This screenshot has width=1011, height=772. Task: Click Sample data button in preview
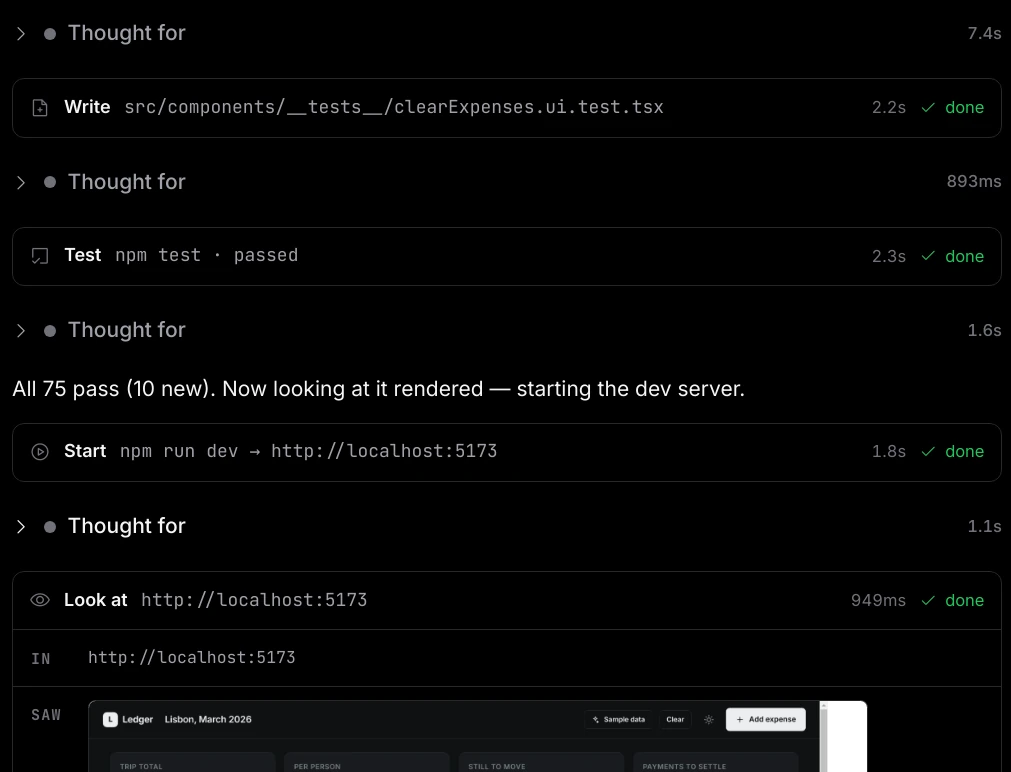coord(619,719)
